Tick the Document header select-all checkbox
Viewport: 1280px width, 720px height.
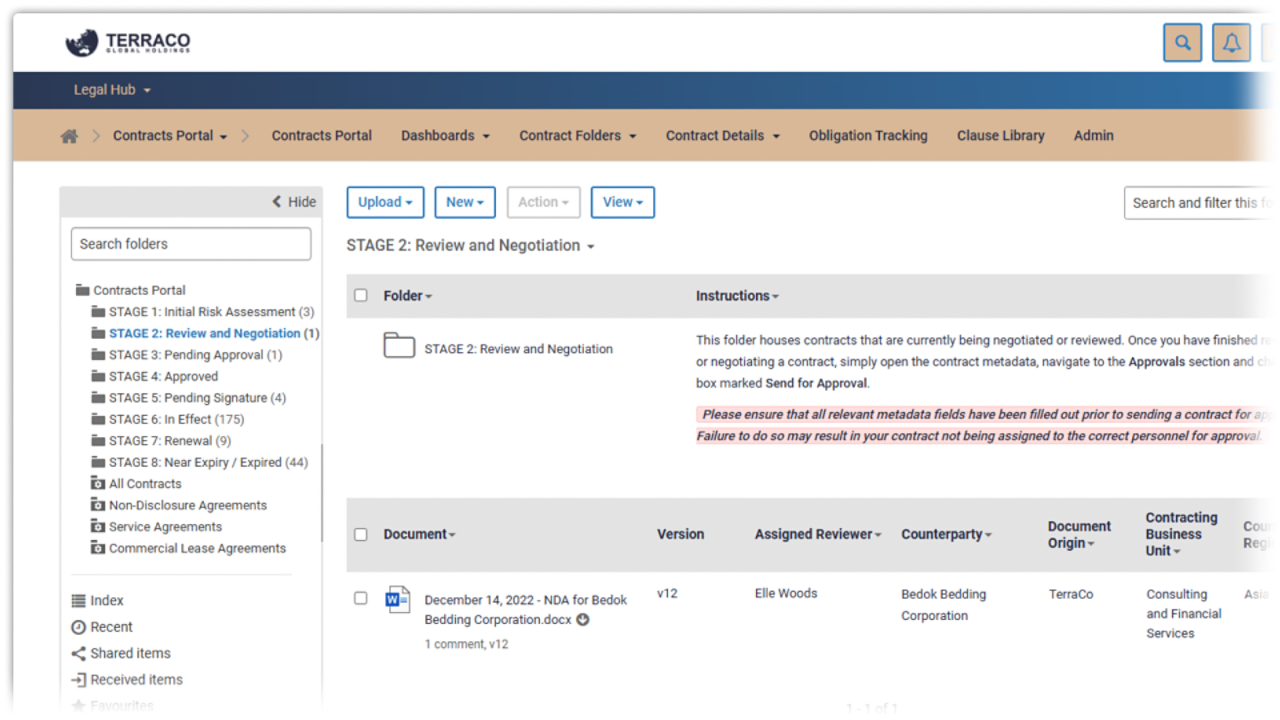(361, 534)
